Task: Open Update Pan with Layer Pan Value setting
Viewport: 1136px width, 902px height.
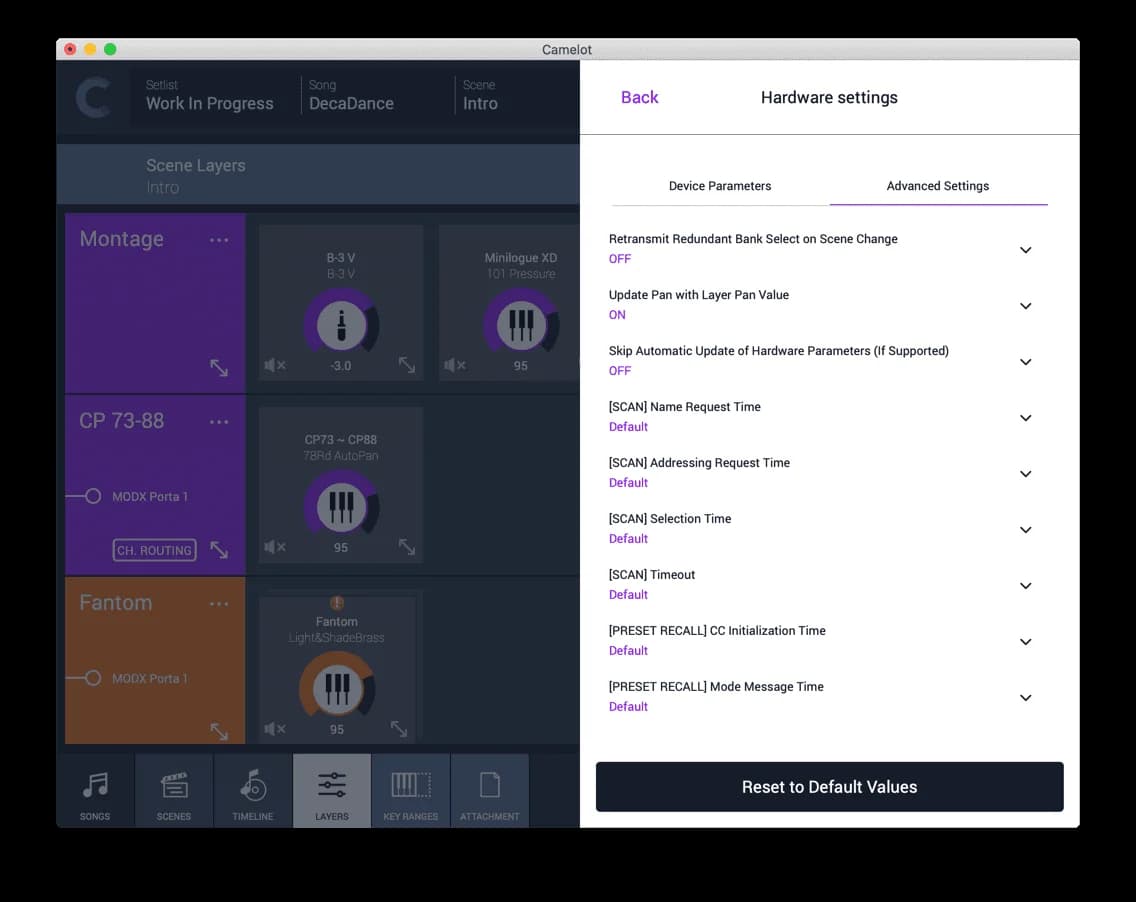Action: click(1025, 305)
